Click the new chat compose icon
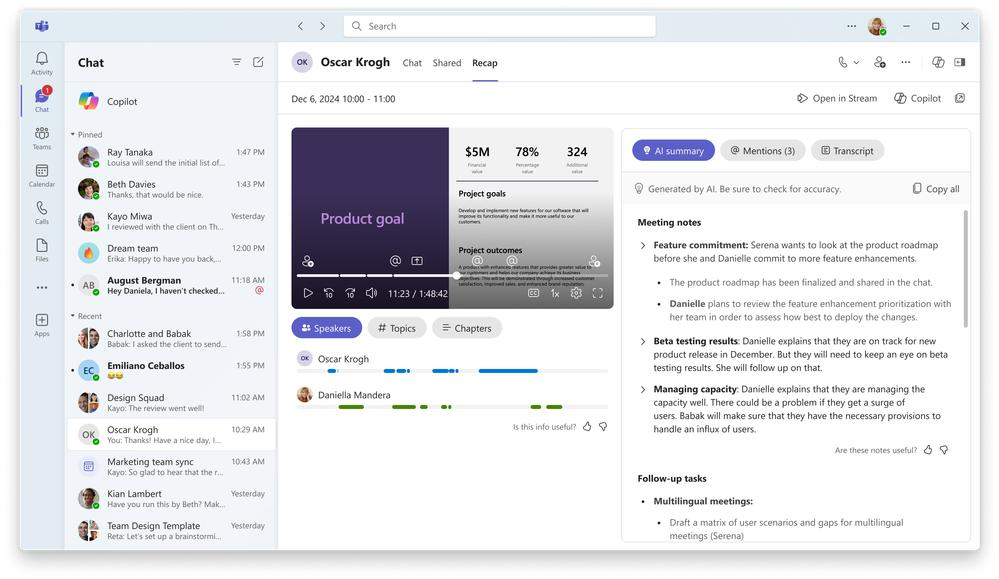This screenshot has height=579, width=999. [258, 62]
